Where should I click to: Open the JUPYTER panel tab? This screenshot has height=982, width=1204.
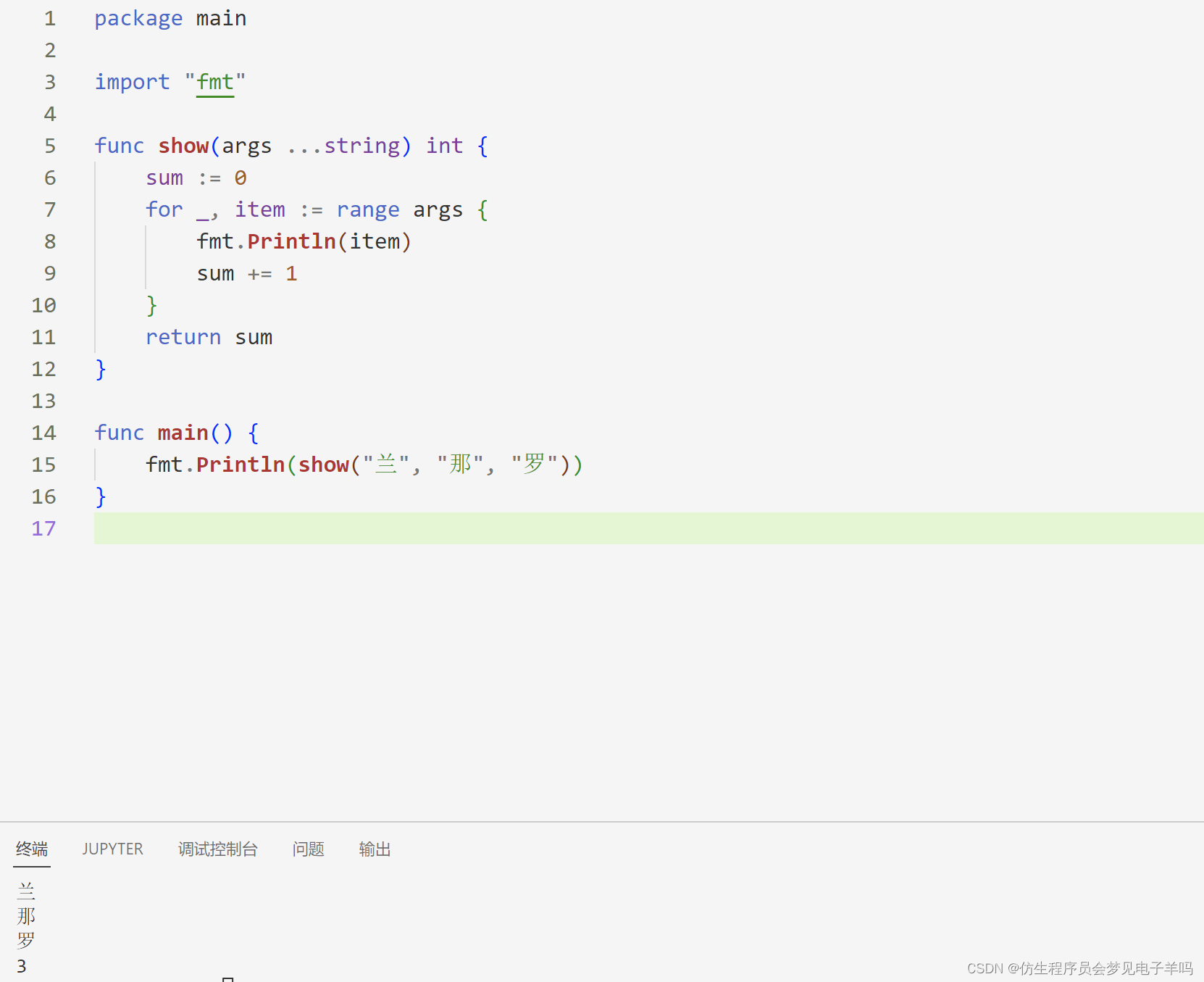[x=112, y=849]
